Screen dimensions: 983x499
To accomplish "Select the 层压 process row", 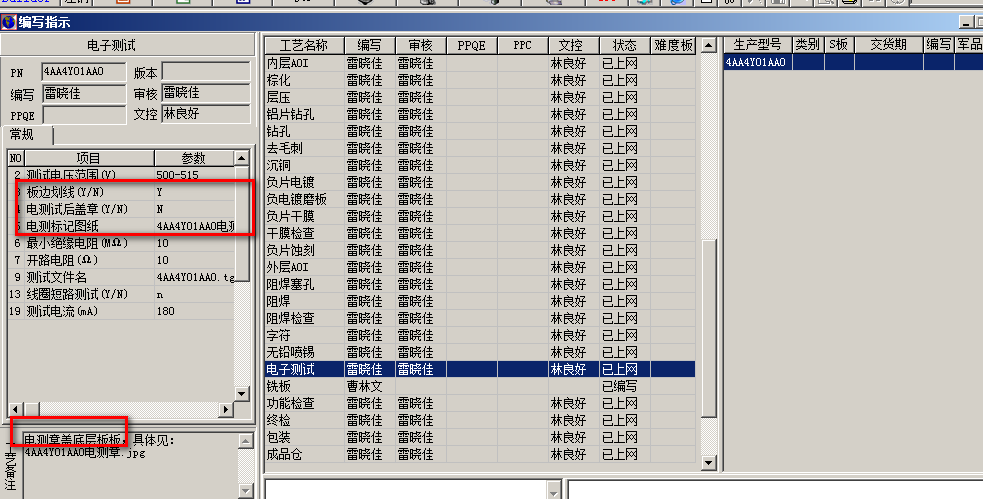I will [x=480, y=97].
